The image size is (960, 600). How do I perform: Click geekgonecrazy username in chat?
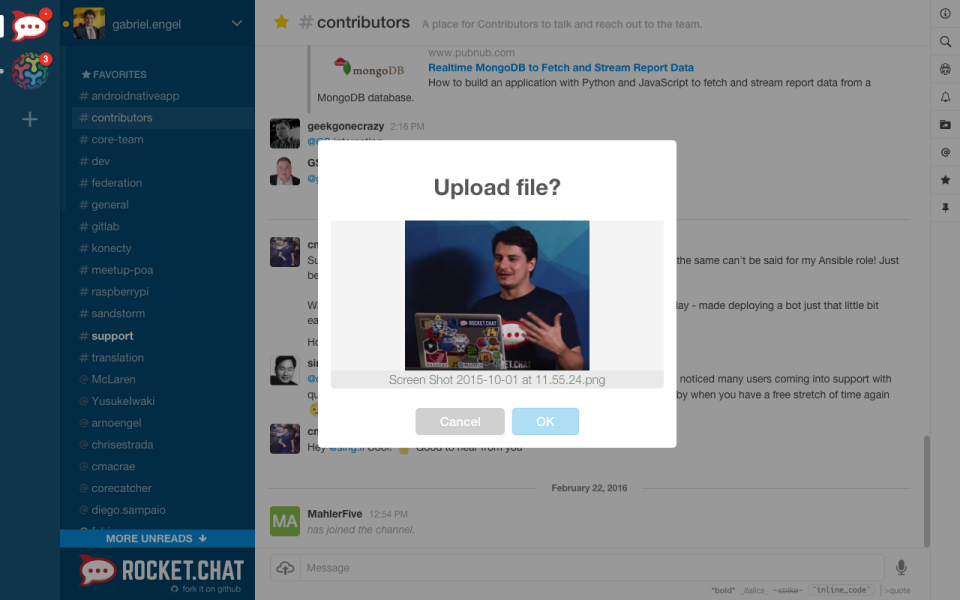click(x=345, y=126)
